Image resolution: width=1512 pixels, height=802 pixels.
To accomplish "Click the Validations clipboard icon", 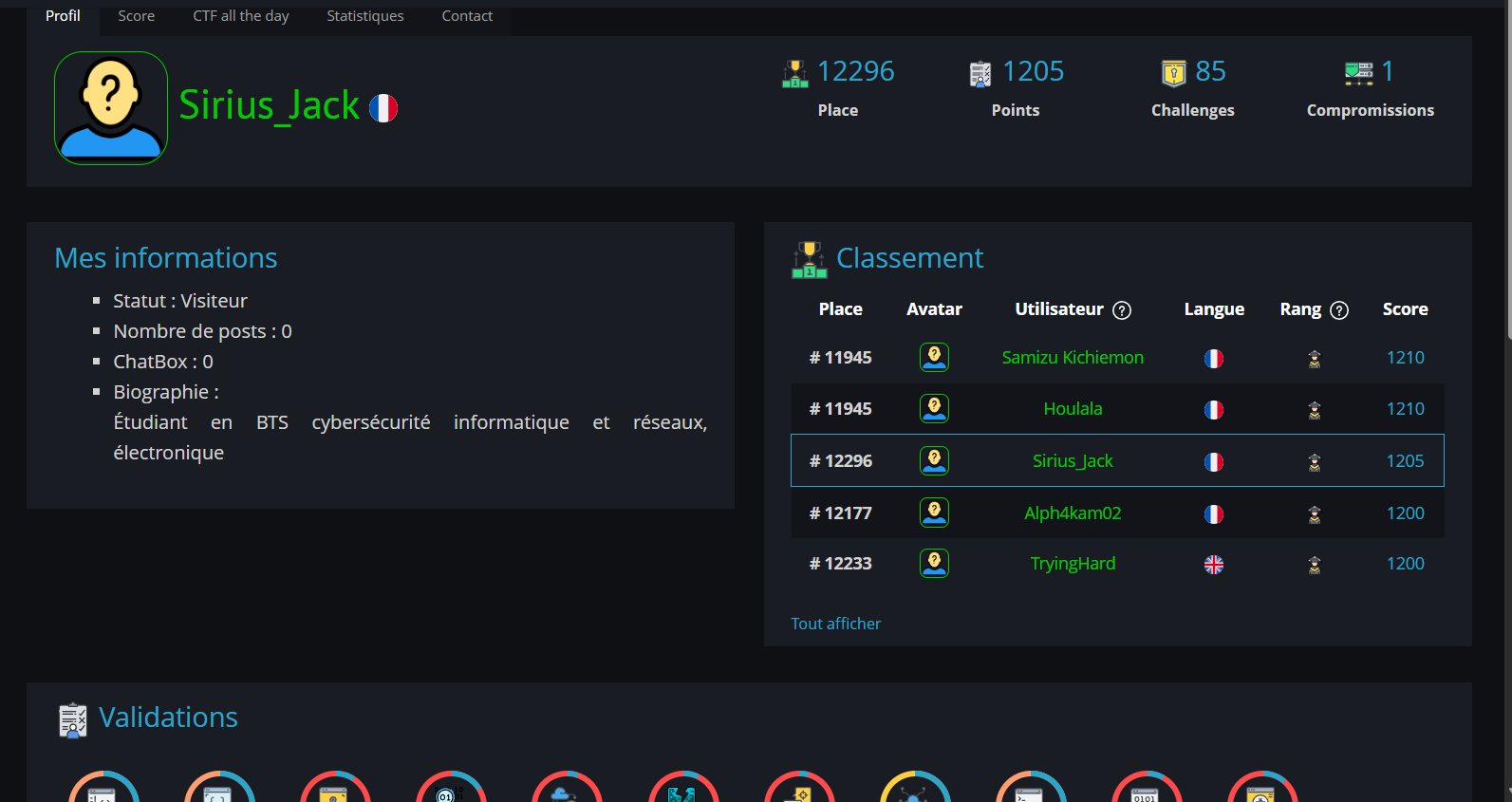I will click(x=73, y=720).
